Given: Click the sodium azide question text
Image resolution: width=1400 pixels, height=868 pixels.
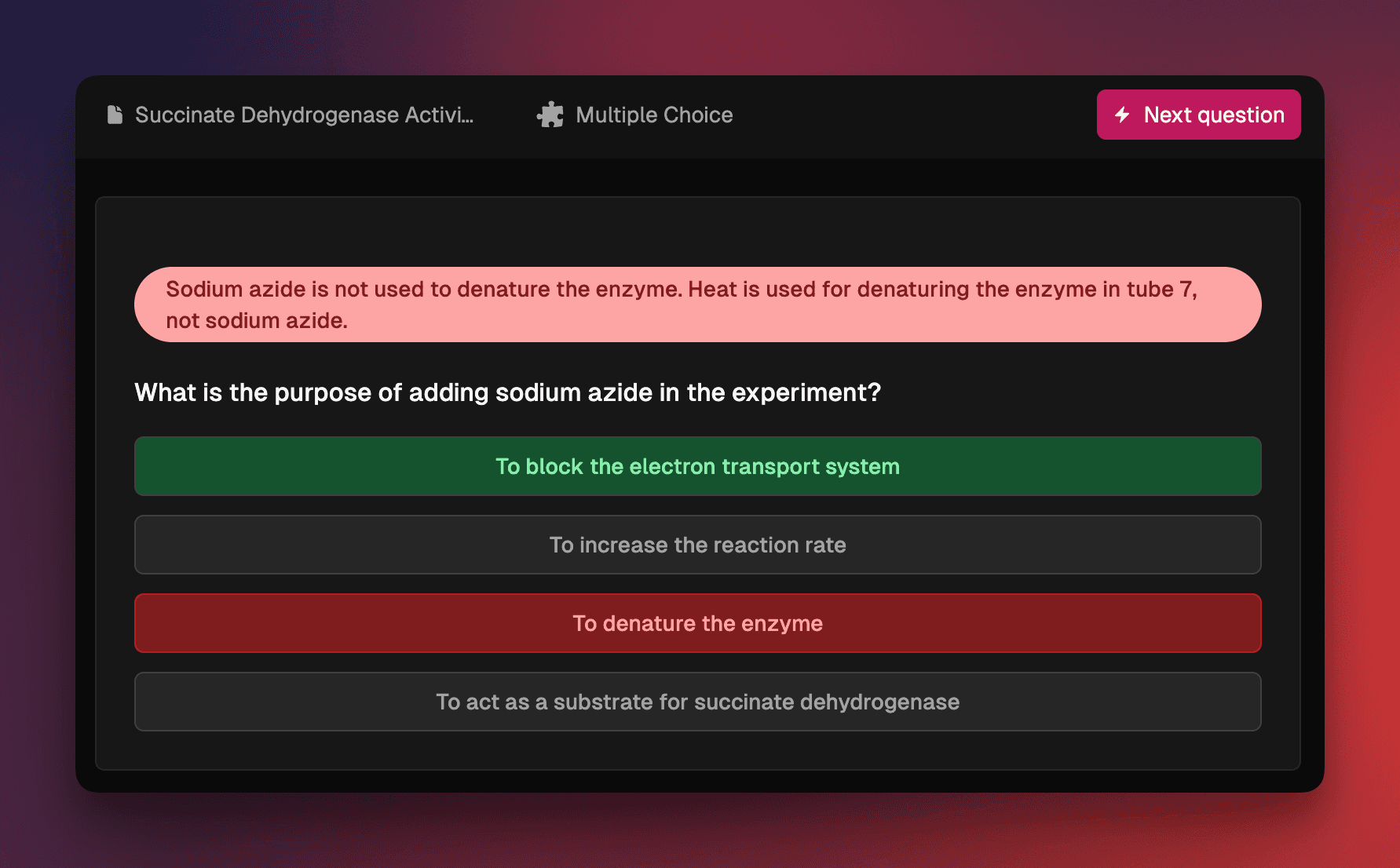Looking at the screenshot, I should click(x=508, y=392).
